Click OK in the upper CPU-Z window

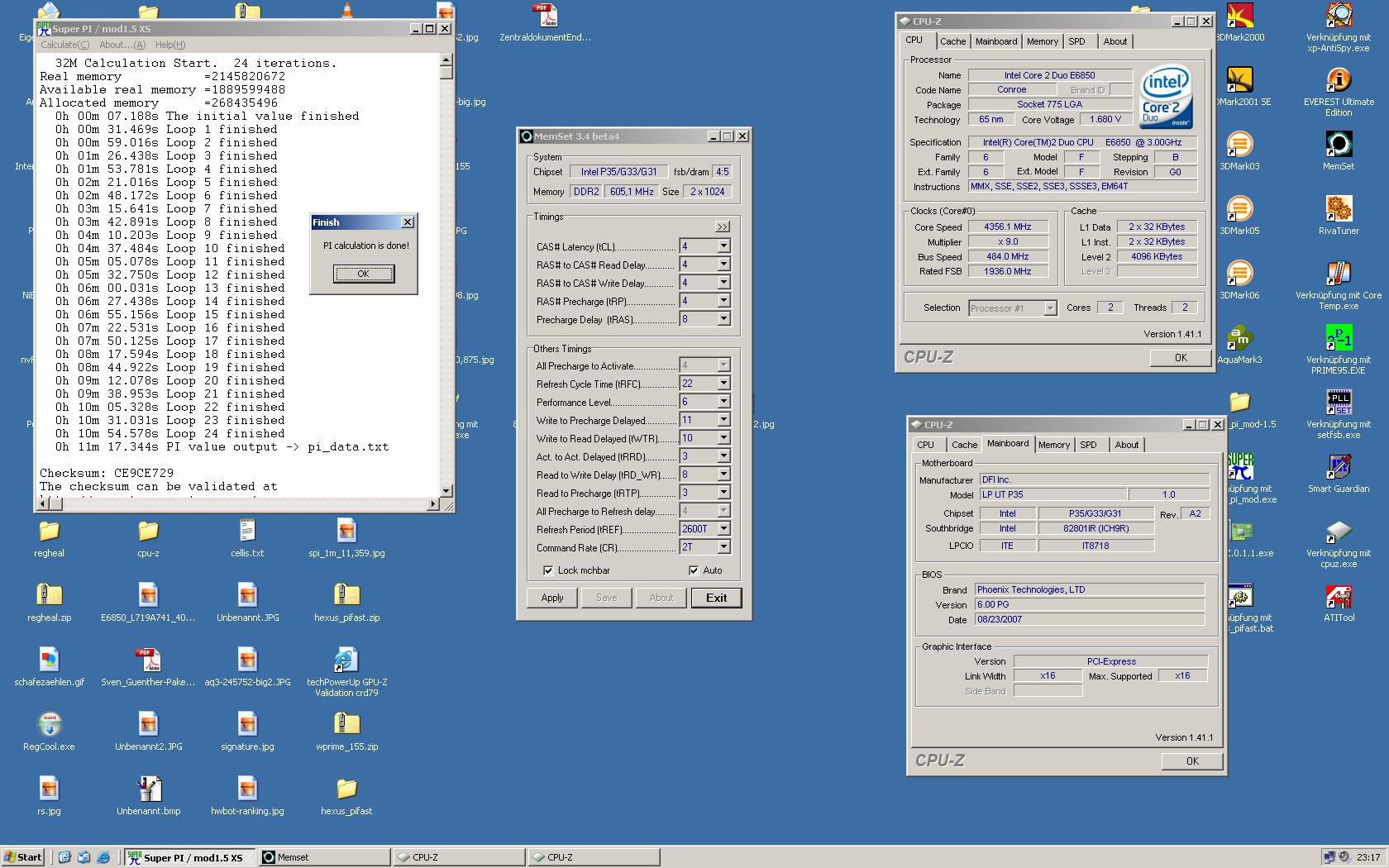point(1181,358)
